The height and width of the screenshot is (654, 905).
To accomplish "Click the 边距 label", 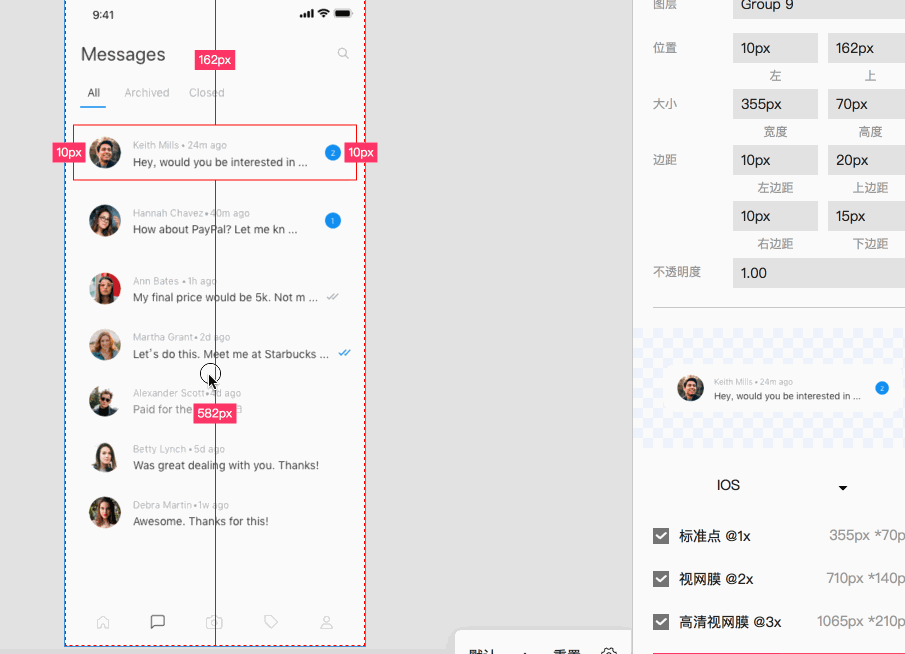I will coord(664,160).
